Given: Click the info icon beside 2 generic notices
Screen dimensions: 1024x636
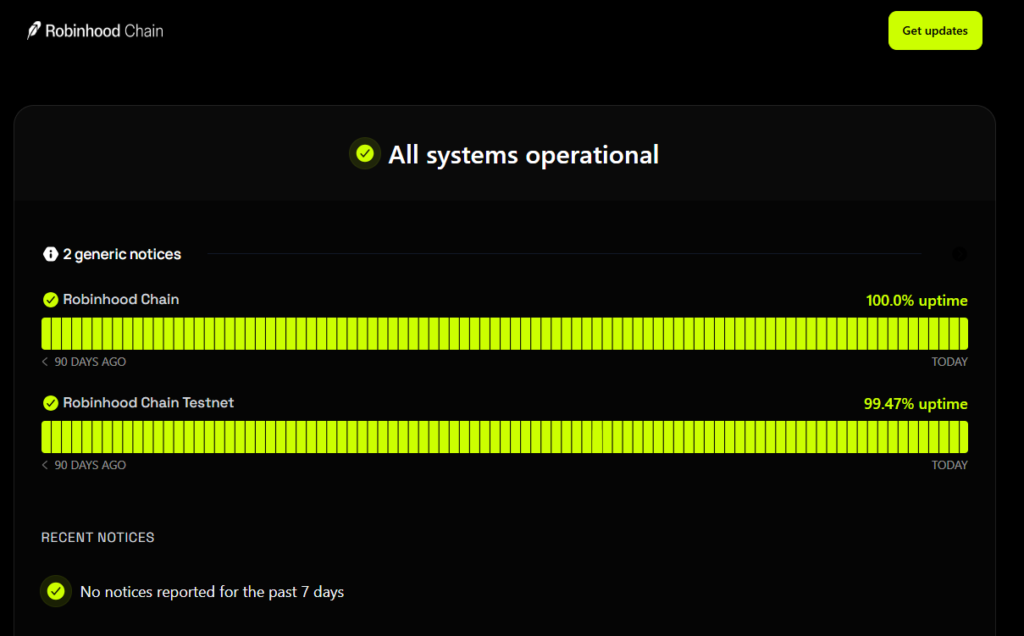Looking at the screenshot, I should pyautogui.click(x=50, y=254).
